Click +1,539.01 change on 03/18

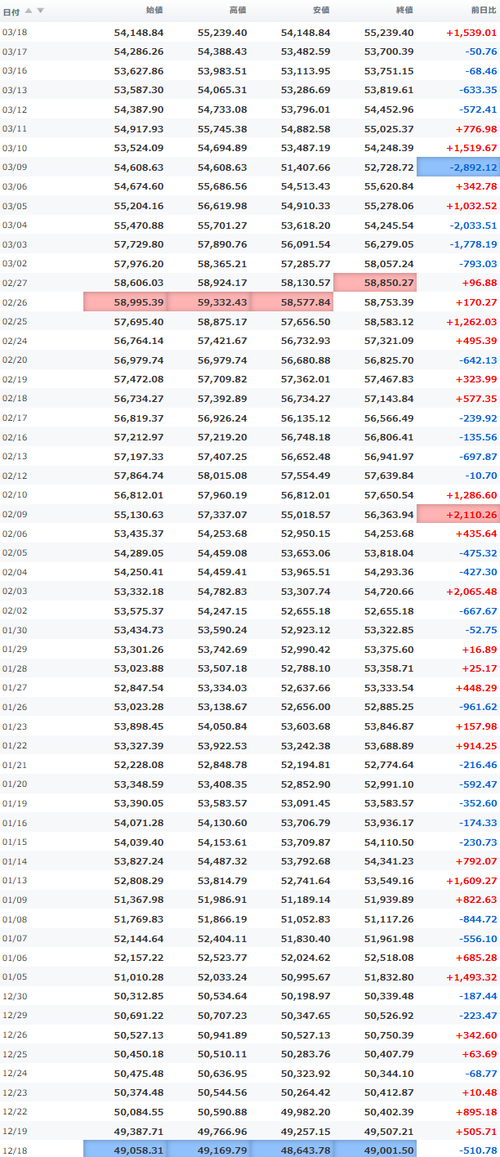click(x=471, y=33)
